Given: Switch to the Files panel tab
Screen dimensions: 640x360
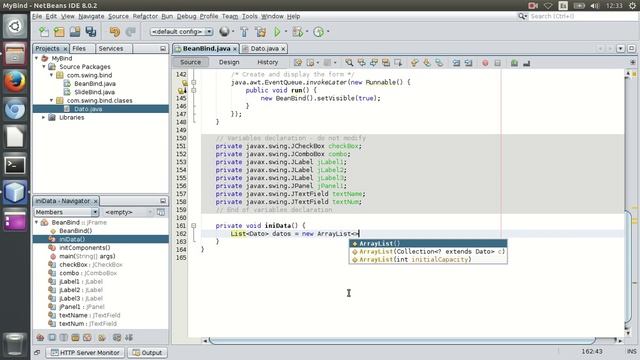Looking at the screenshot, I should coord(79,49).
